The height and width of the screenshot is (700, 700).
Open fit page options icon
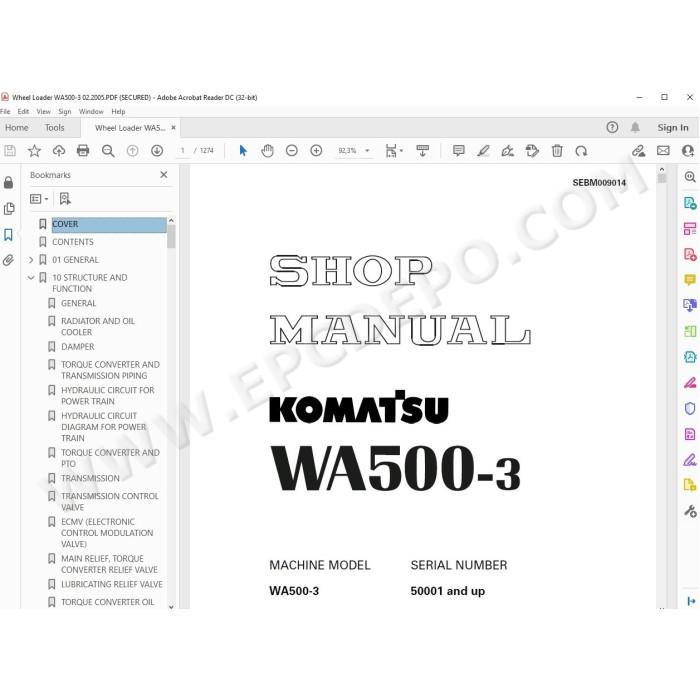391,151
